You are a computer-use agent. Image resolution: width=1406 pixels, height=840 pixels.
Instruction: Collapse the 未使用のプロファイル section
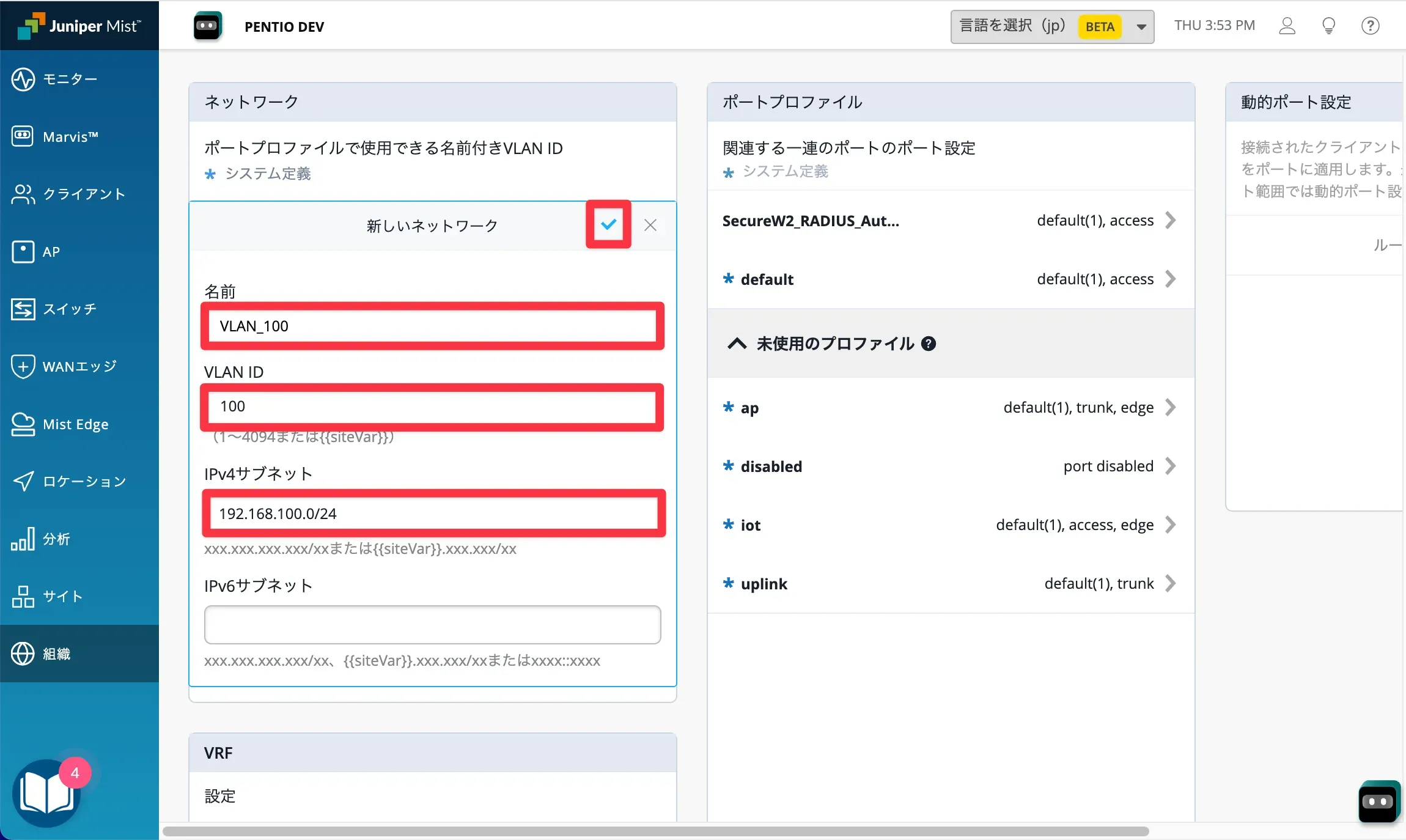pos(737,344)
